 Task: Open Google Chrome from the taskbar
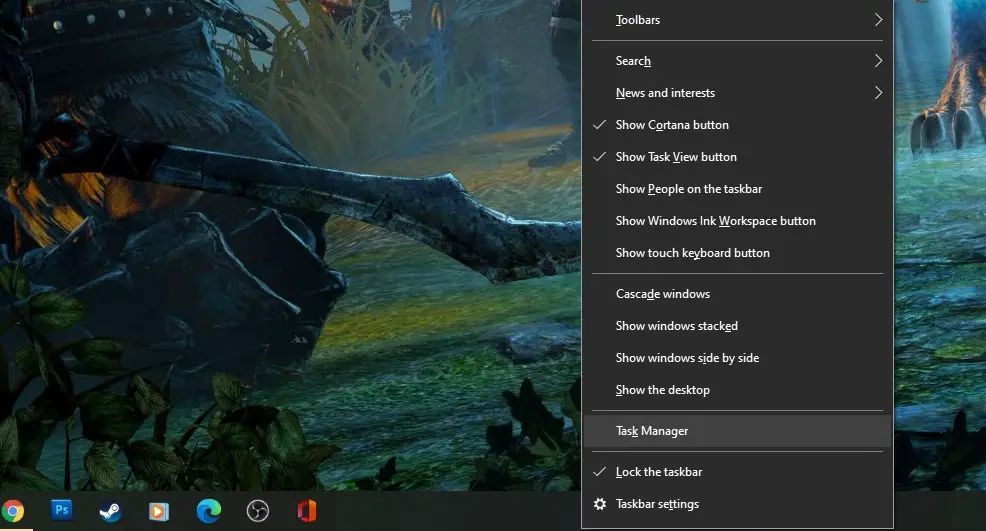click(x=12, y=511)
